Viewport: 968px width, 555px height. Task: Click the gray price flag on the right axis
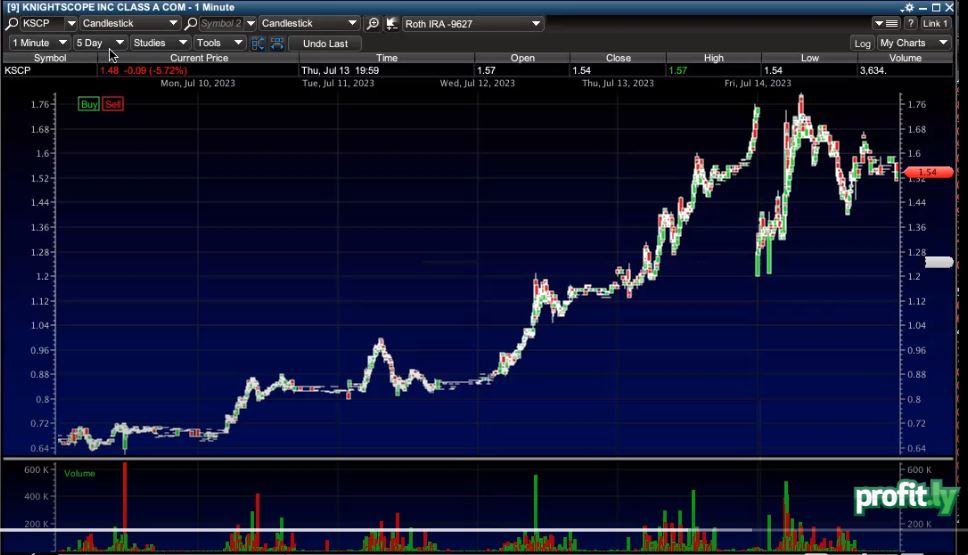(939, 262)
